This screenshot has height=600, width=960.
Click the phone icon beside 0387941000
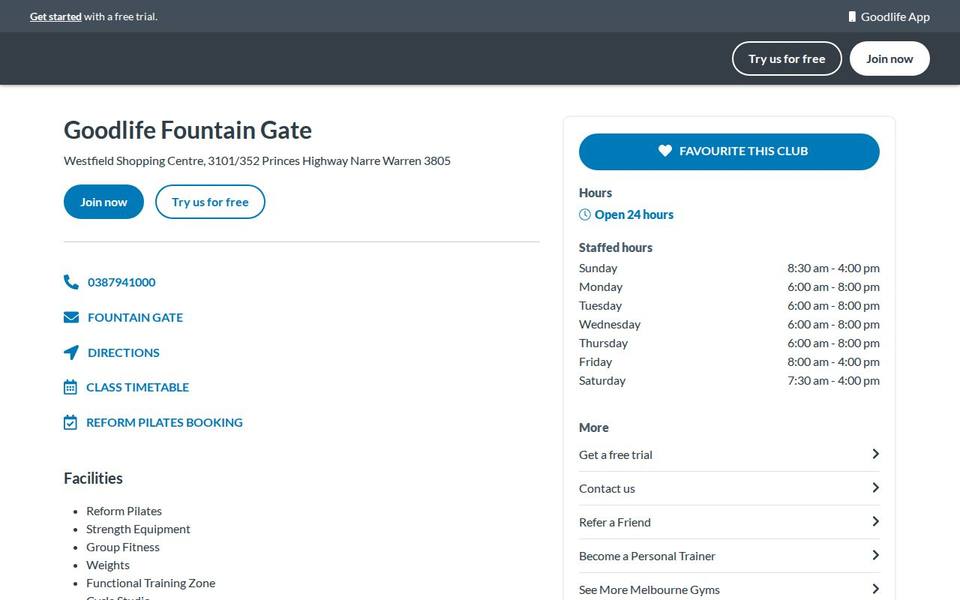point(71,282)
